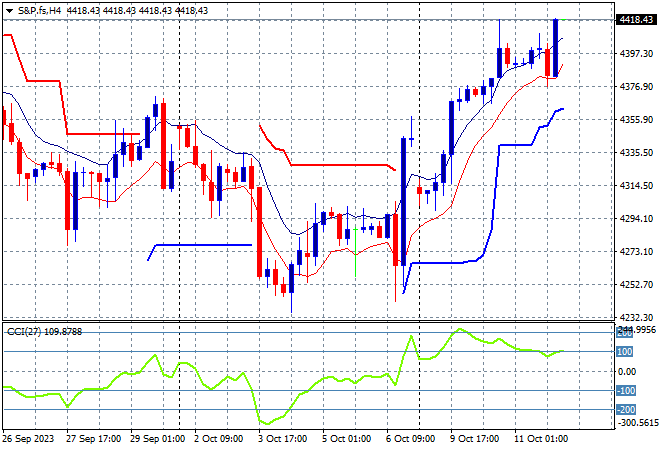660x450 pixels.
Task: Click the CCI -200 level label
Action: point(625,410)
